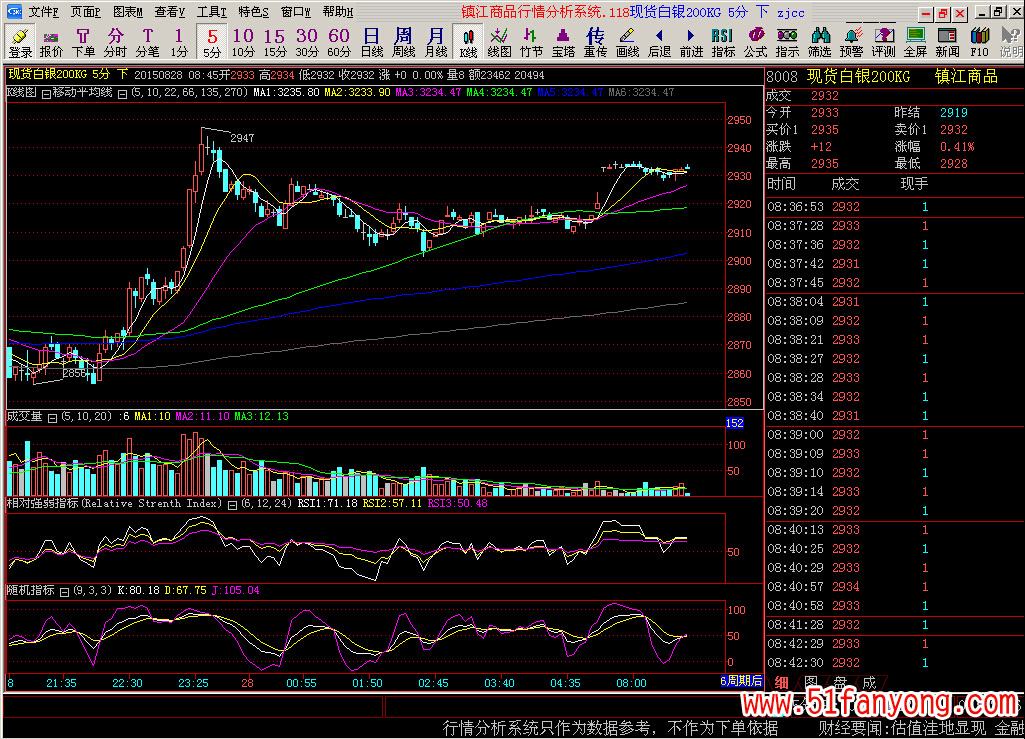The width and height of the screenshot is (1025, 739).
Task: Collapse the 移动平均线 moving average indicator box
Action: 46,94
